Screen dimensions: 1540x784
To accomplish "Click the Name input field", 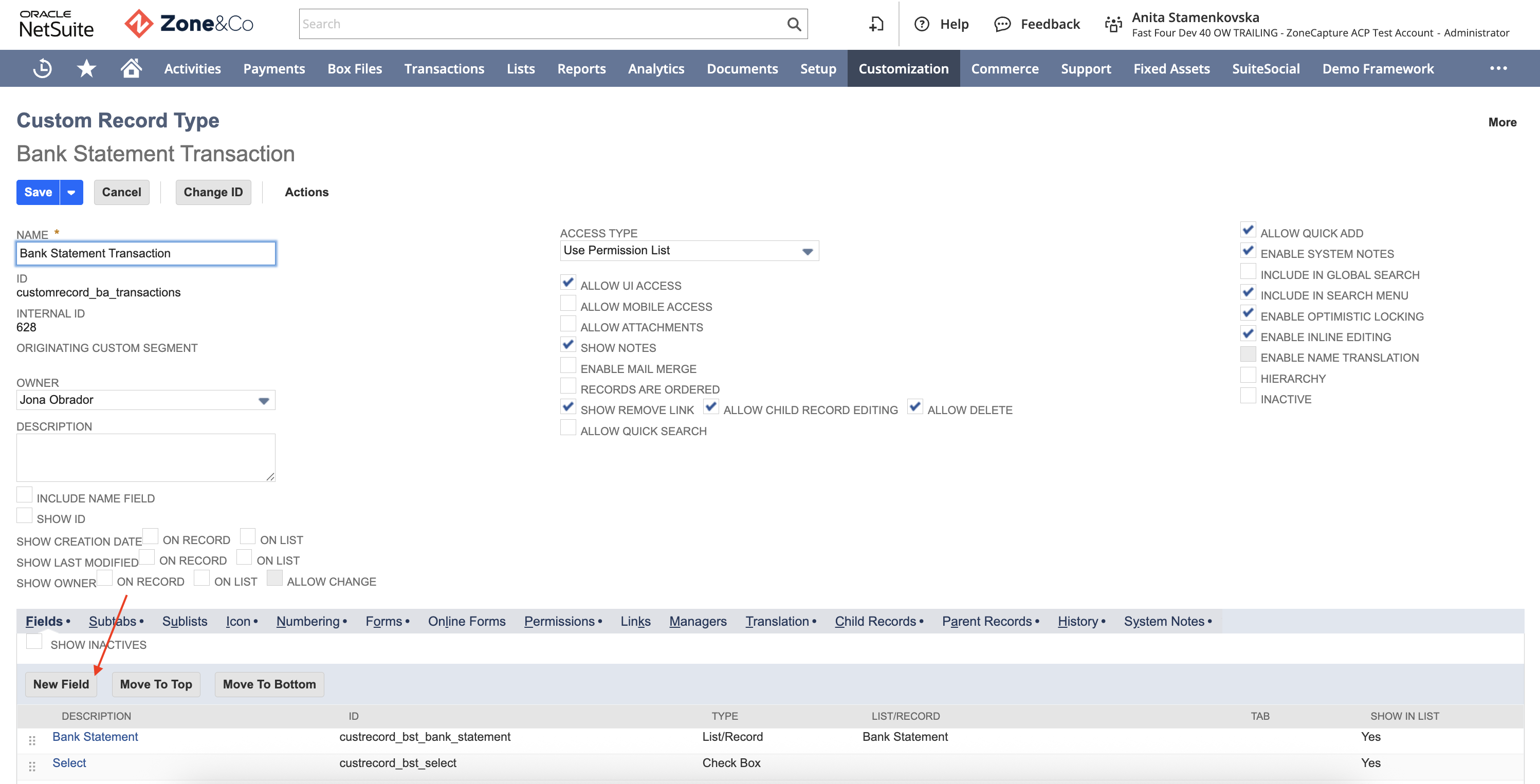I will 146,254.
